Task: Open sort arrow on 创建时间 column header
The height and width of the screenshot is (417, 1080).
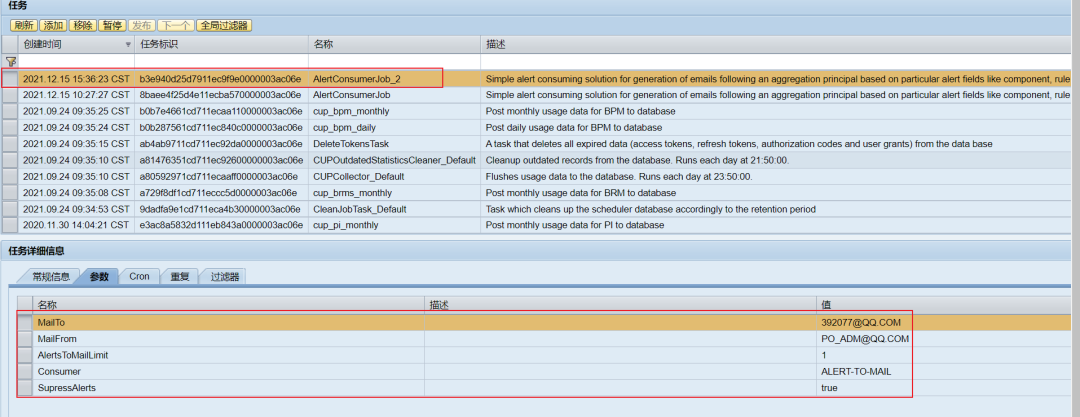Action: click(128, 45)
